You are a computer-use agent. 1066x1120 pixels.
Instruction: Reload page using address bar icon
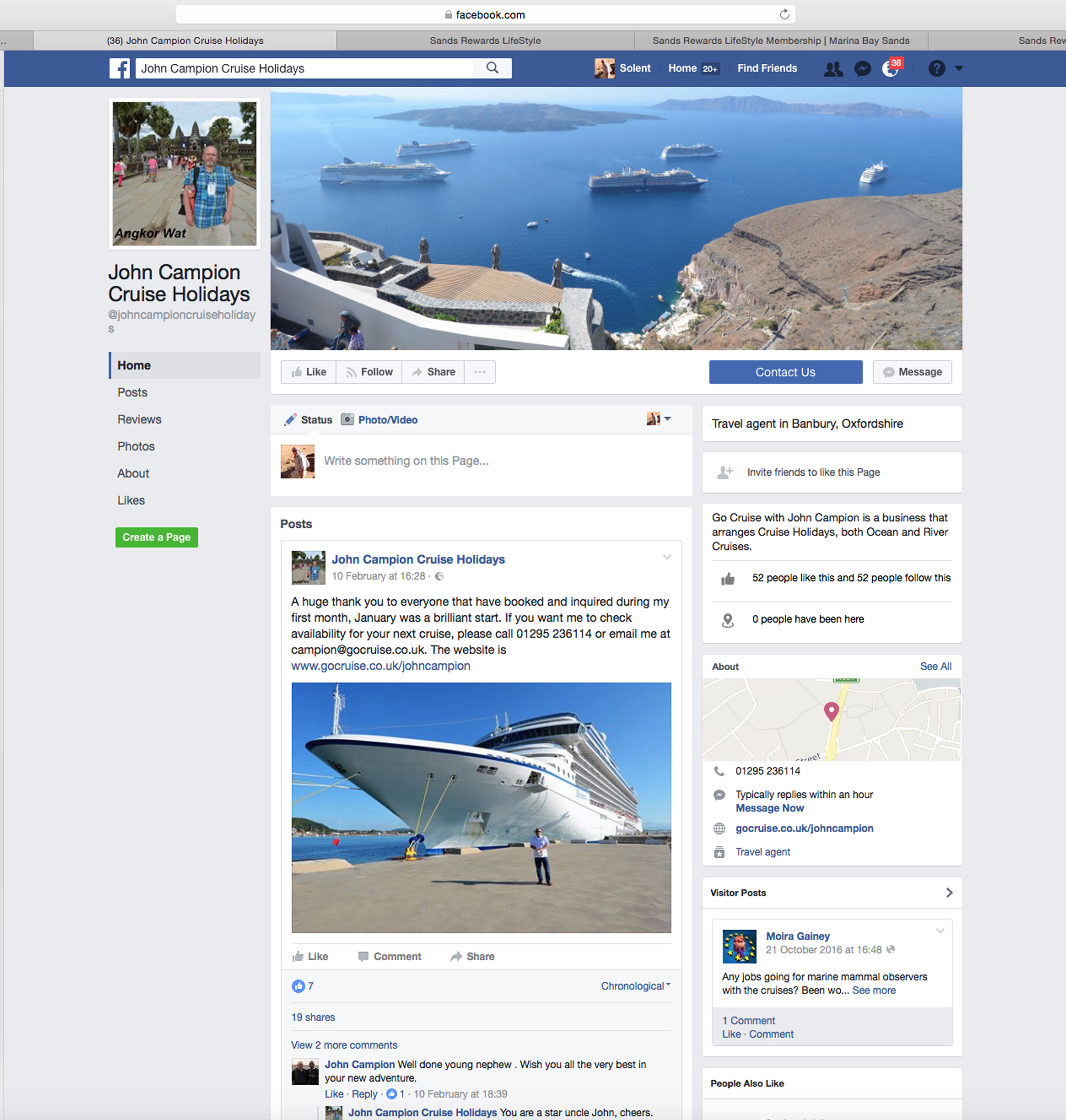784,15
